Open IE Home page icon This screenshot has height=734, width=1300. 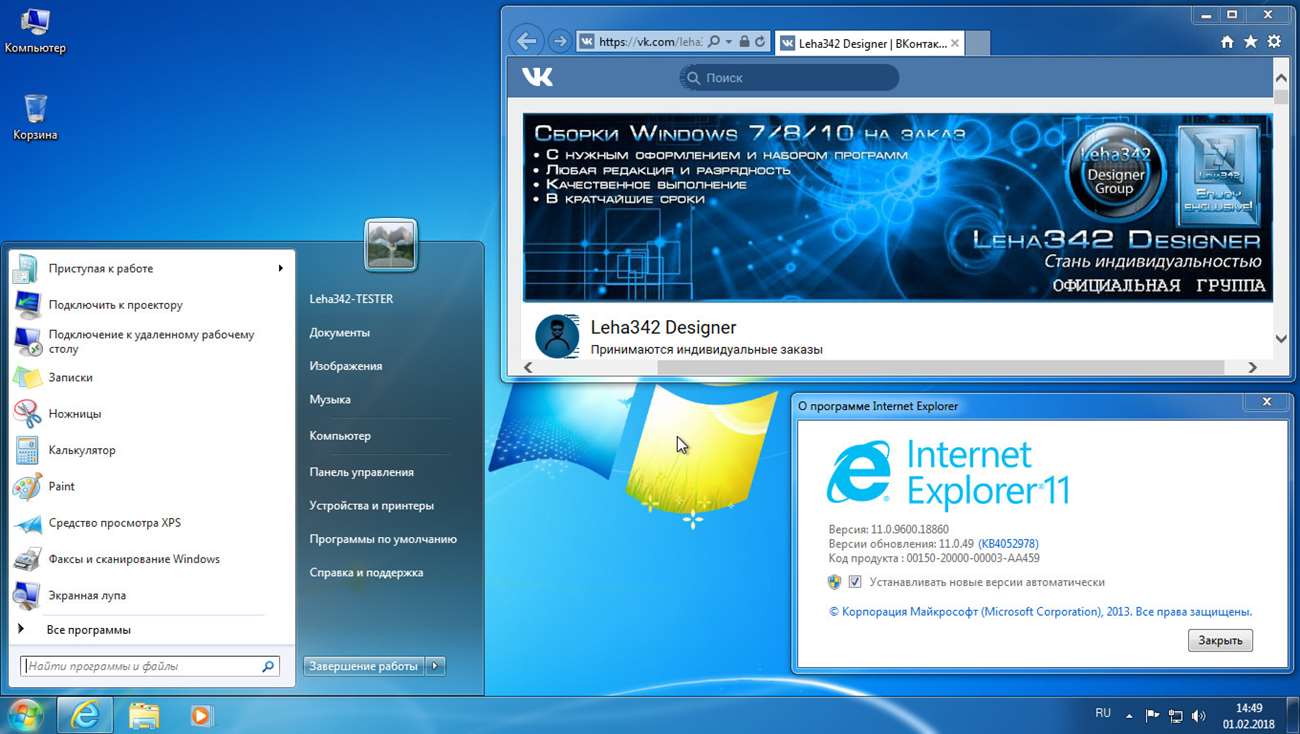[x=1227, y=42]
